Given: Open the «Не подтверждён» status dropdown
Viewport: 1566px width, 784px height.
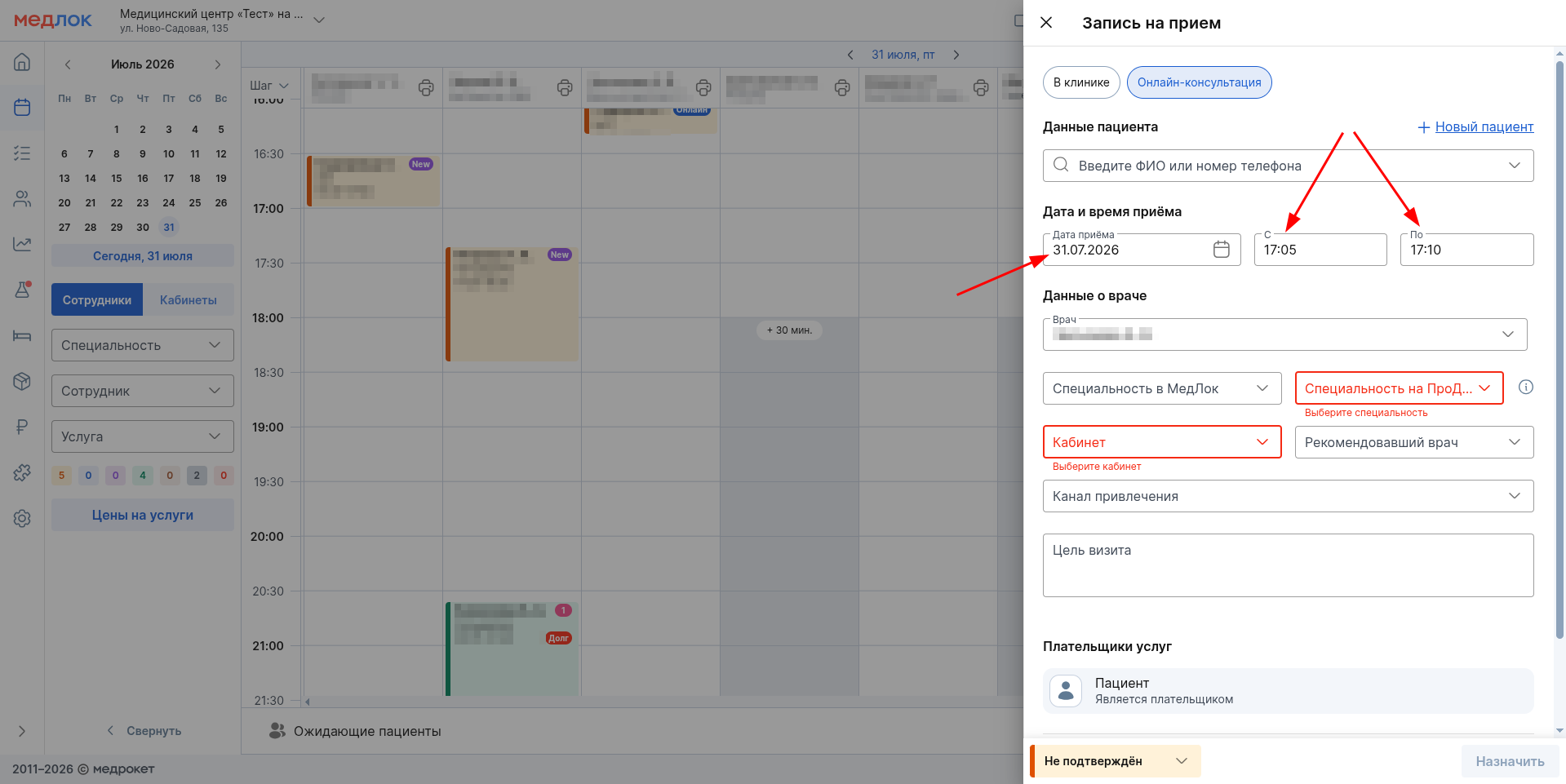Looking at the screenshot, I should click(x=1115, y=761).
